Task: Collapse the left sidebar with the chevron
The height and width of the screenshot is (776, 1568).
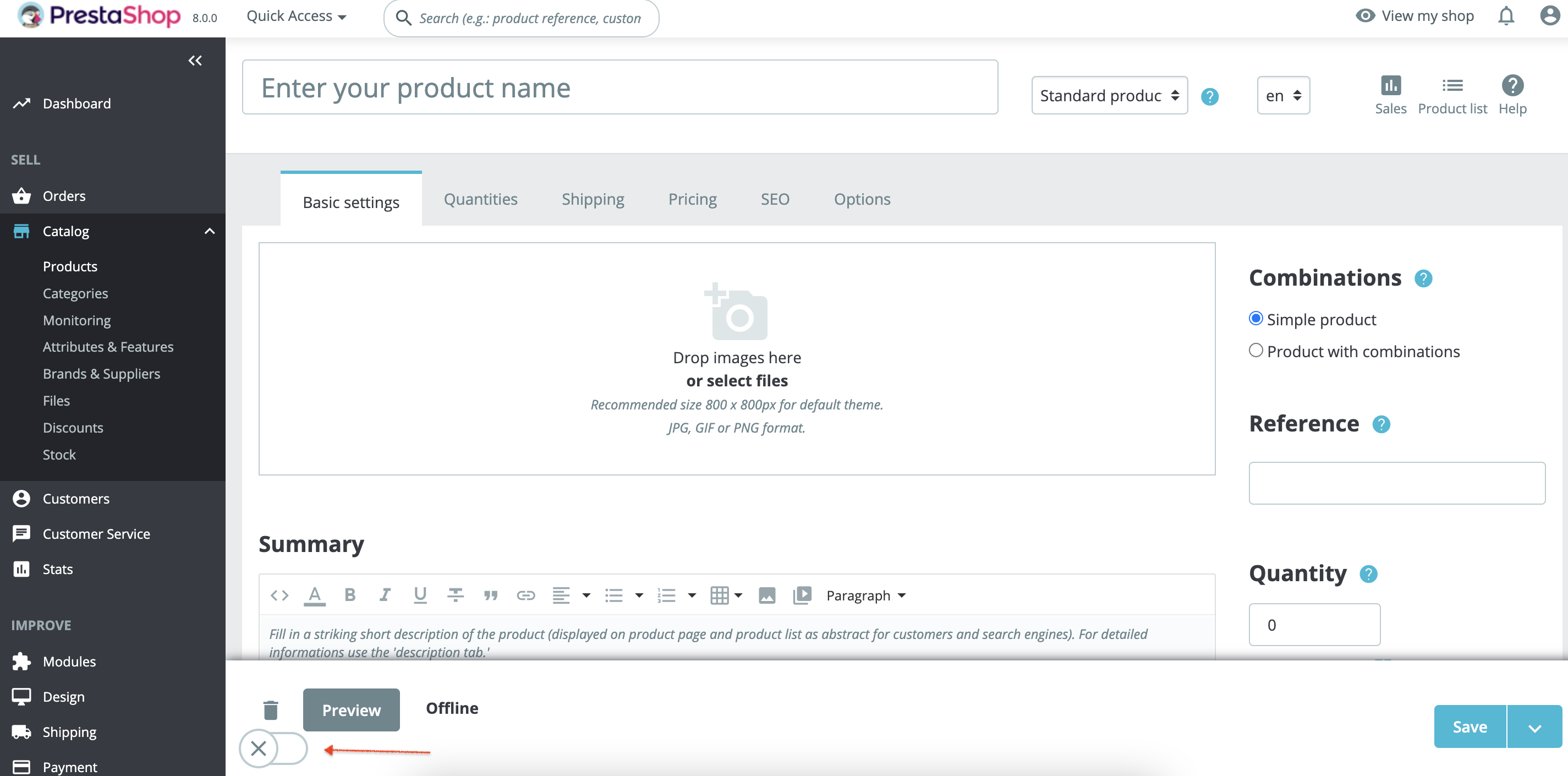Action: tap(195, 61)
